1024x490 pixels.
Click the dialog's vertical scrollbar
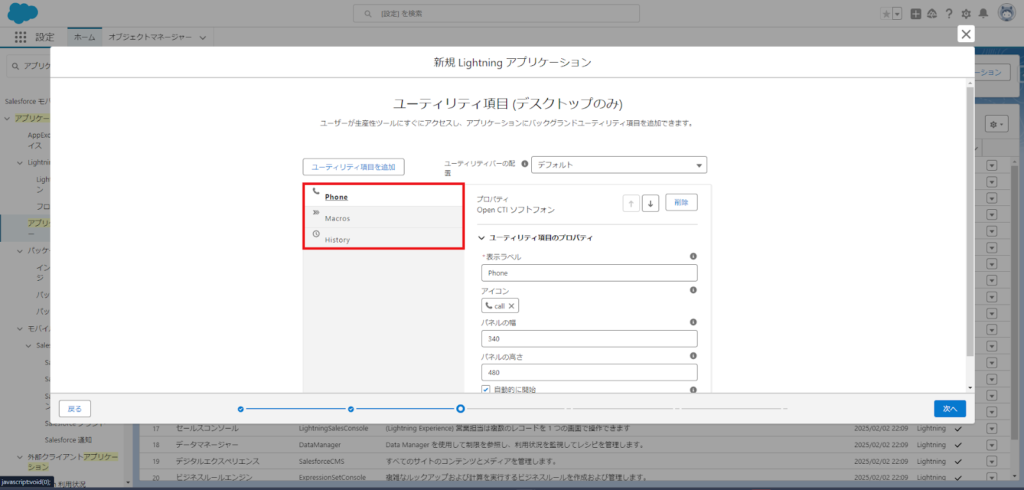[970, 222]
